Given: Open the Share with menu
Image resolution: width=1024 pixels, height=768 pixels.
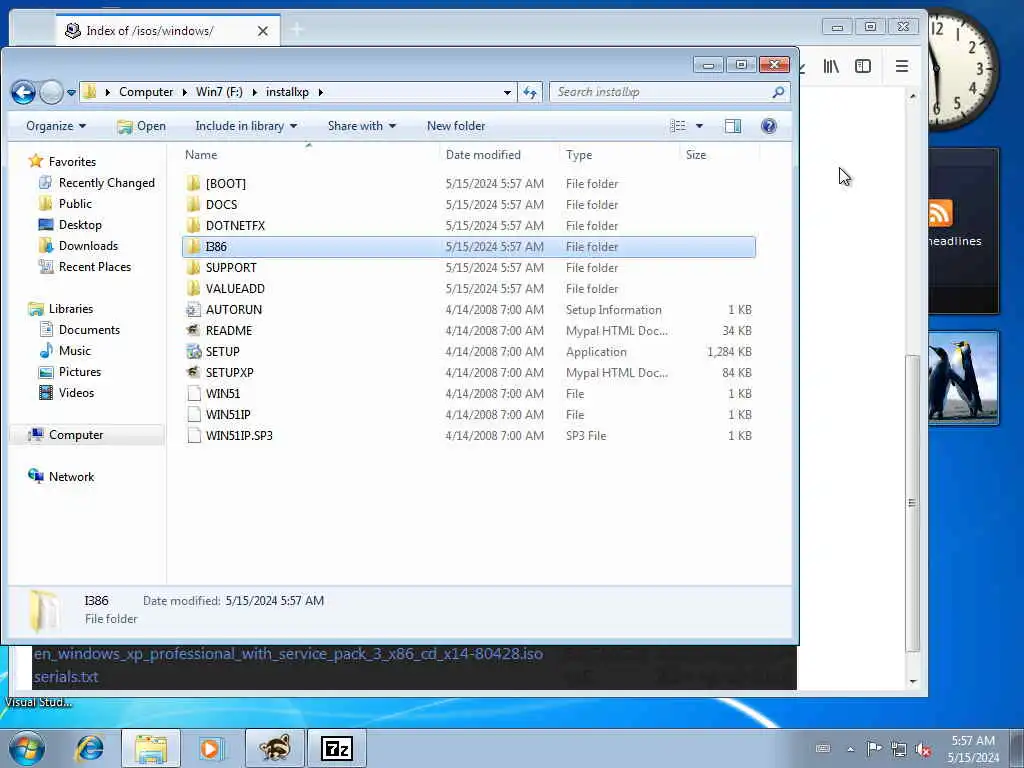Looking at the screenshot, I should pos(362,126).
